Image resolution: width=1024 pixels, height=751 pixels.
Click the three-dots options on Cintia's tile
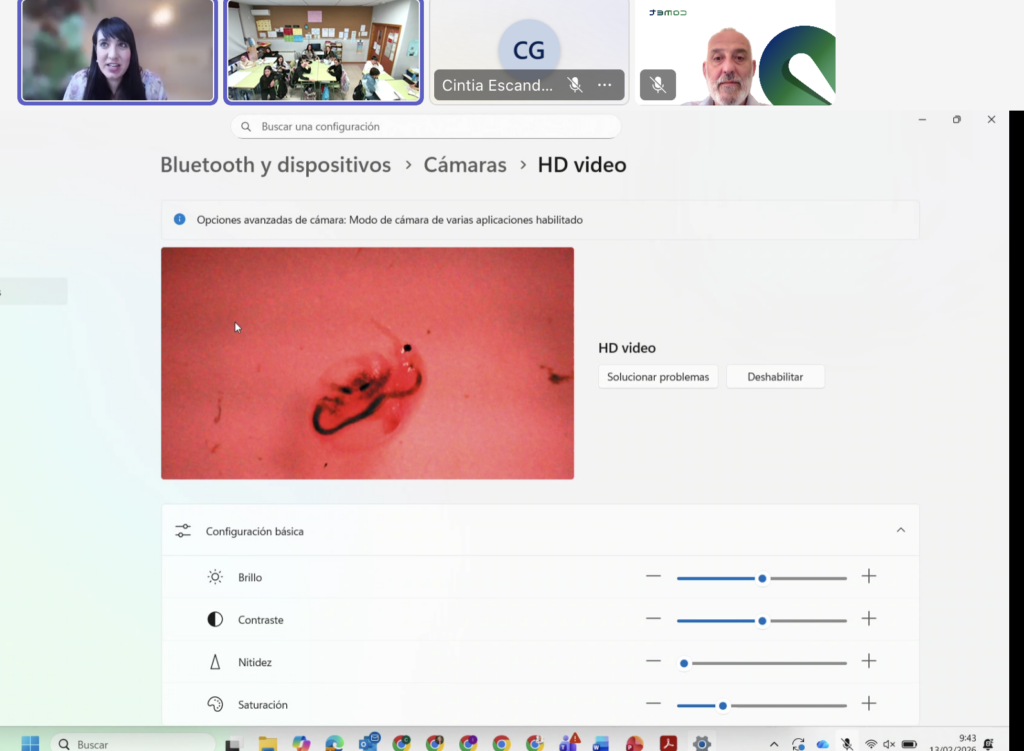(604, 85)
